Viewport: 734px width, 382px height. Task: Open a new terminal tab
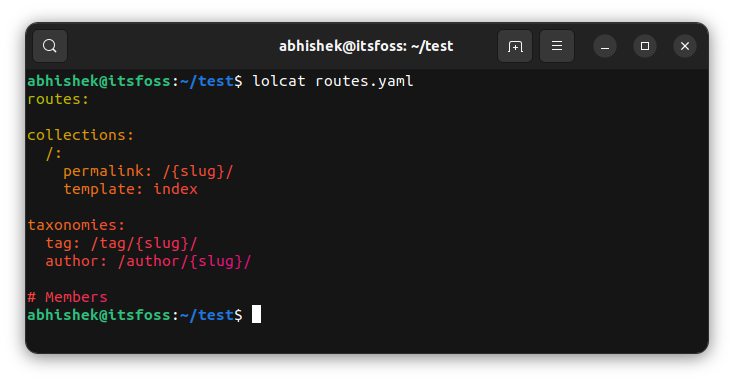pyautogui.click(x=515, y=46)
